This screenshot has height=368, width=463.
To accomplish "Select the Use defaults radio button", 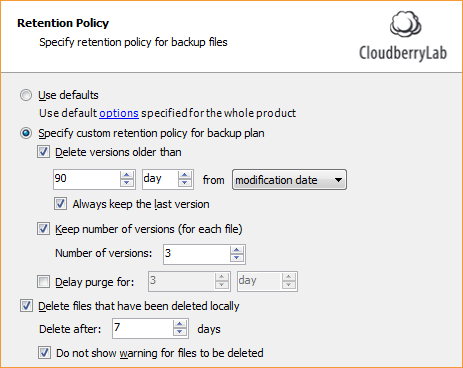I will click(26, 95).
